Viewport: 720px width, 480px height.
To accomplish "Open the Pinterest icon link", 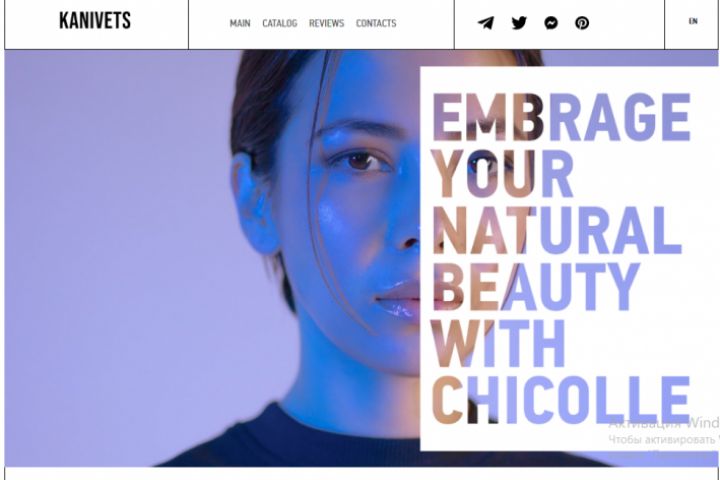I will click(582, 23).
